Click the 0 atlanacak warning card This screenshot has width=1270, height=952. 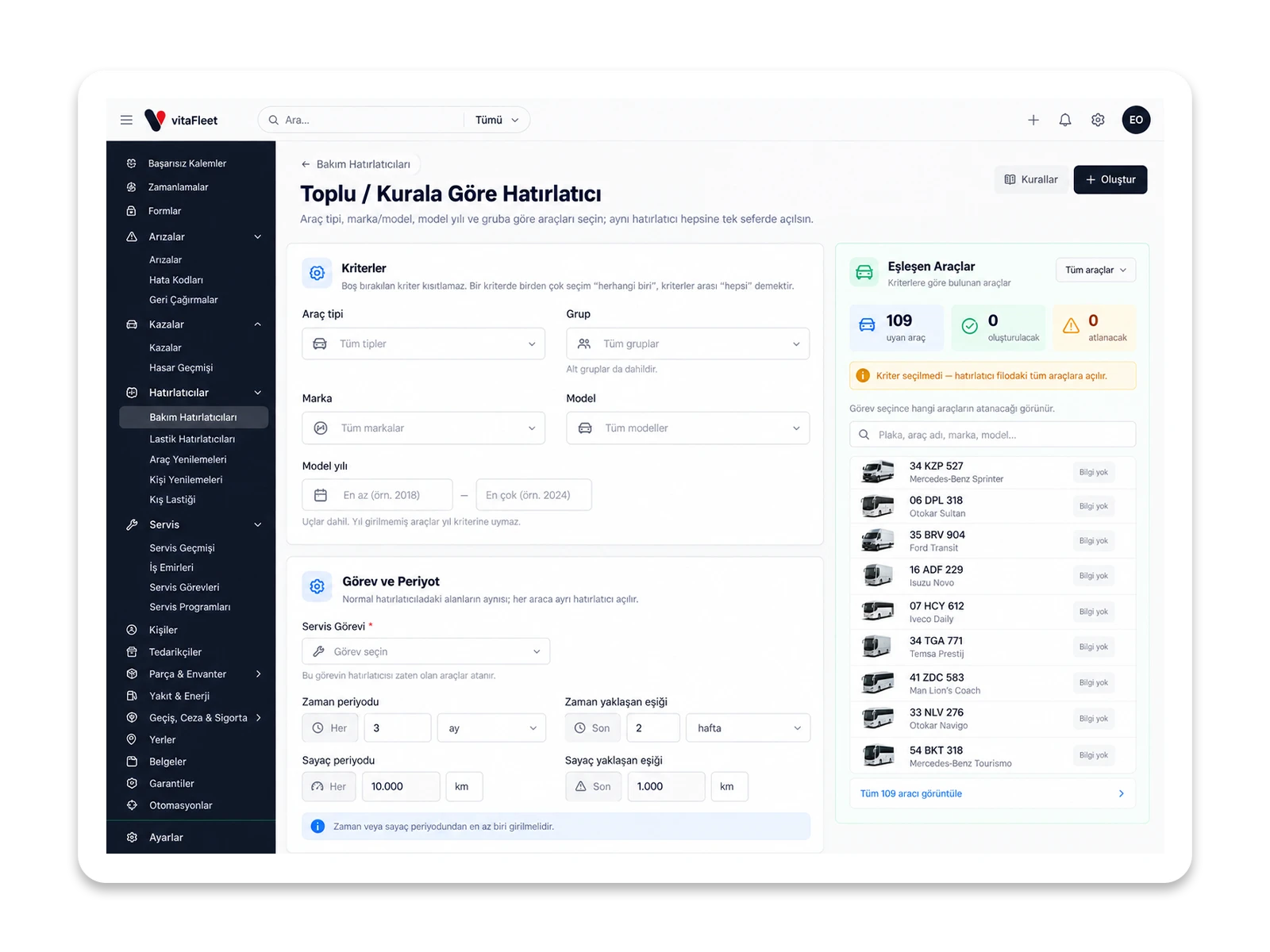(x=1095, y=328)
